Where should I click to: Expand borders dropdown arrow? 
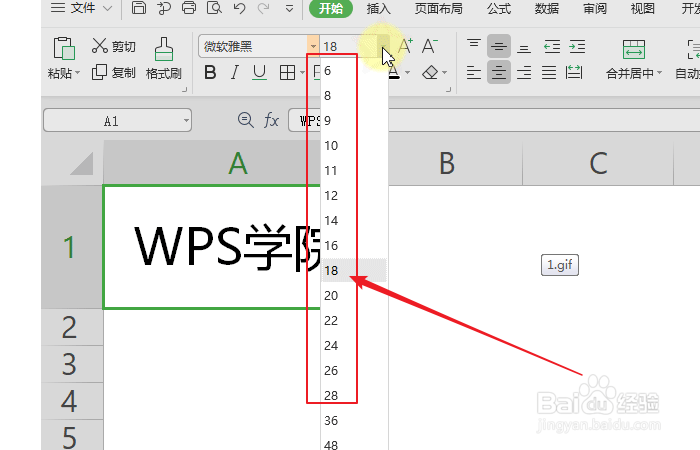point(303,72)
